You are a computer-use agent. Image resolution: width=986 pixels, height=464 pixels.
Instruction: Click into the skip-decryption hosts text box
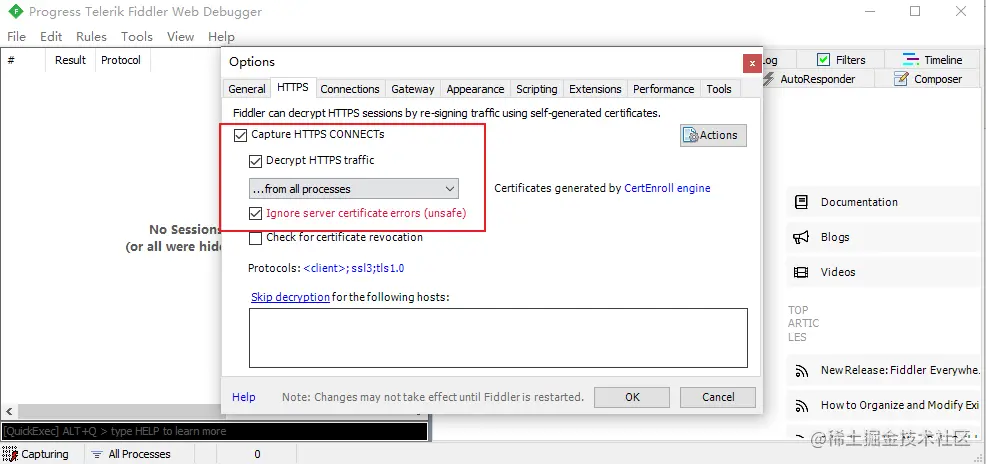coord(498,338)
